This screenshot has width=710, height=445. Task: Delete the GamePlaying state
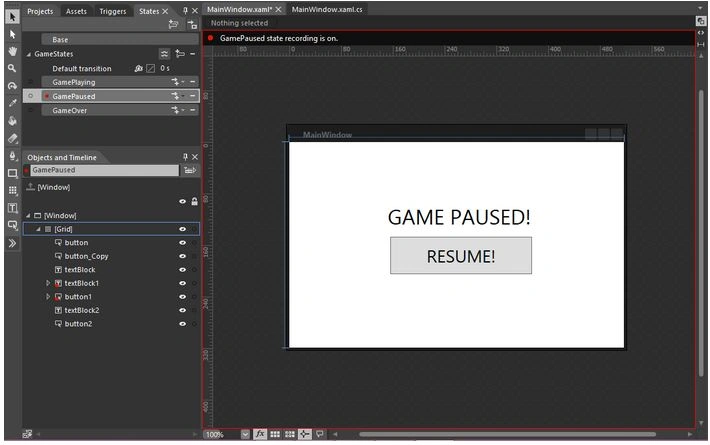coord(192,82)
